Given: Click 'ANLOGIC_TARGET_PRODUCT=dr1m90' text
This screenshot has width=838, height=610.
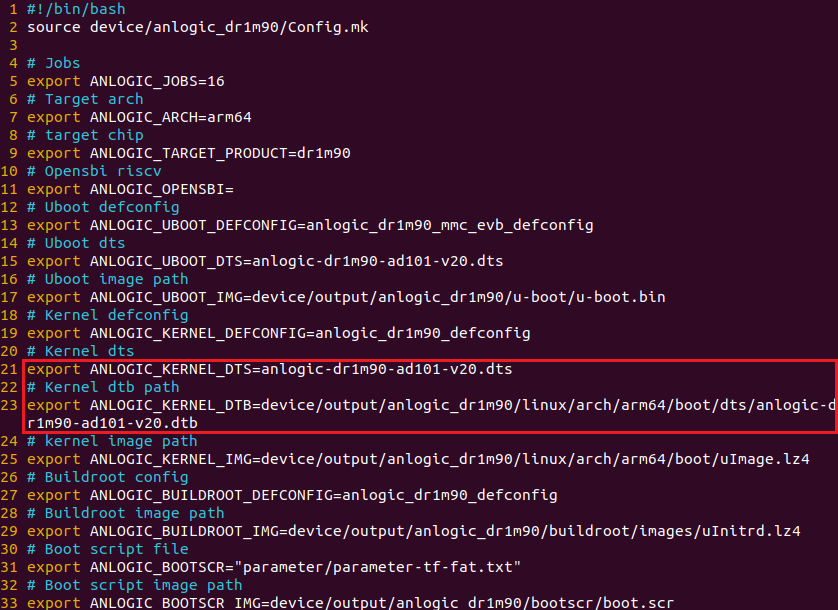Looking at the screenshot, I should (x=220, y=153).
